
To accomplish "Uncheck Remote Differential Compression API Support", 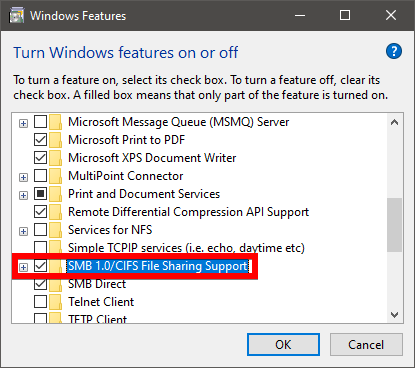I will (40, 212).
